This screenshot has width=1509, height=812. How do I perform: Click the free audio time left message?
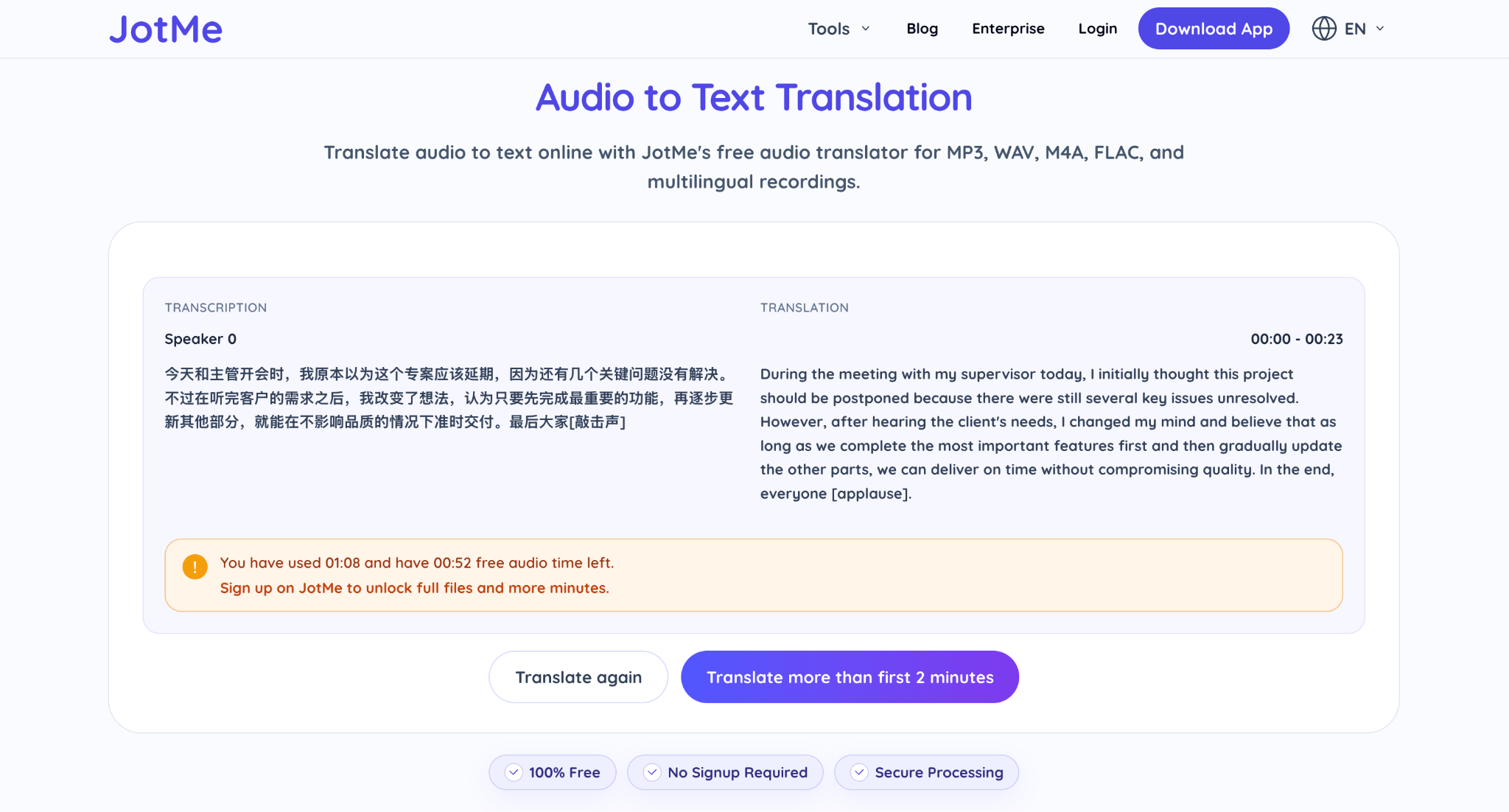coord(417,563)
